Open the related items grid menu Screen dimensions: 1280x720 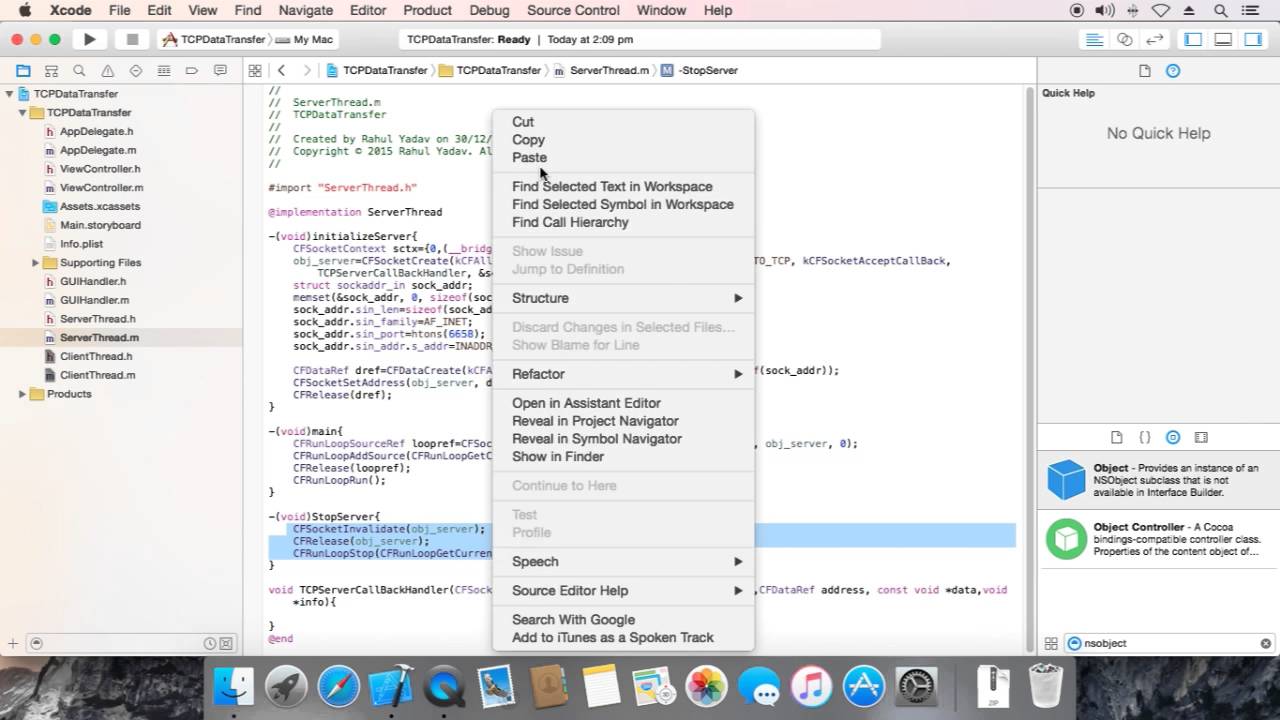tap(255, 71)
